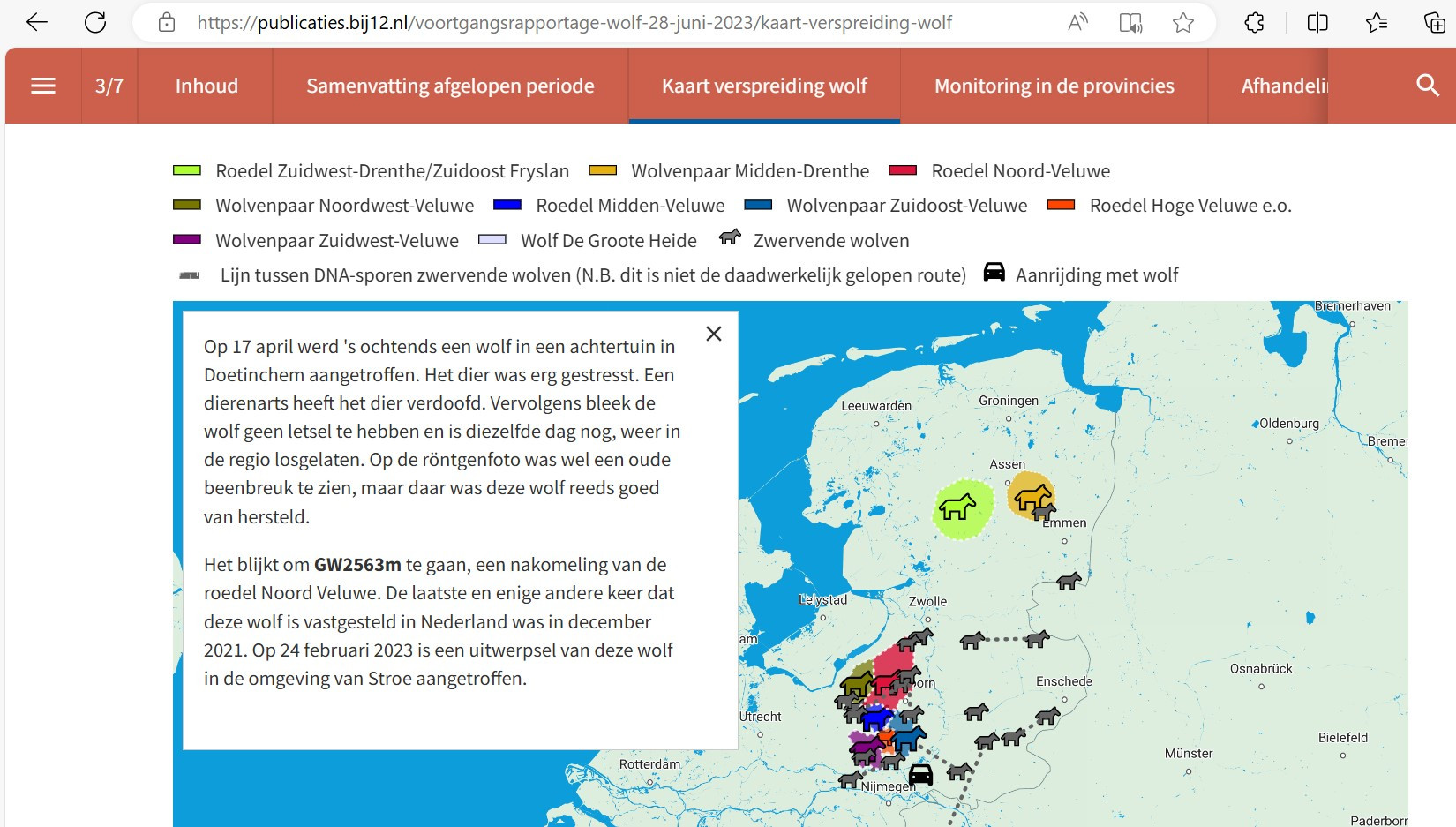Open the Inhoud tab
The height and width of the screenshot is (827, 1456).
[206, 86]
